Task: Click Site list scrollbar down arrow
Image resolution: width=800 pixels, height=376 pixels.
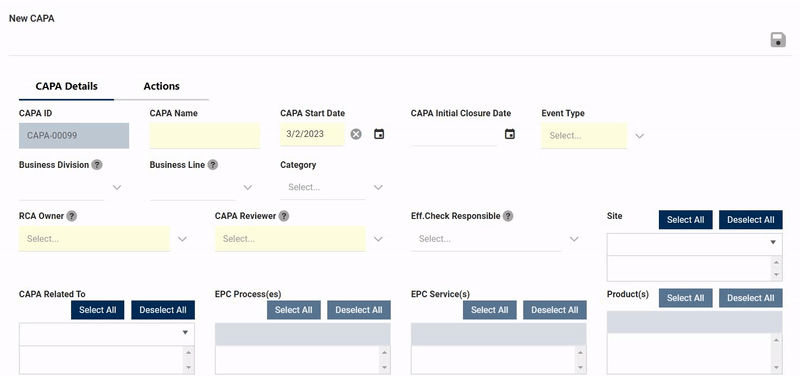Action: pyautogui.click(x=777, y=275)
